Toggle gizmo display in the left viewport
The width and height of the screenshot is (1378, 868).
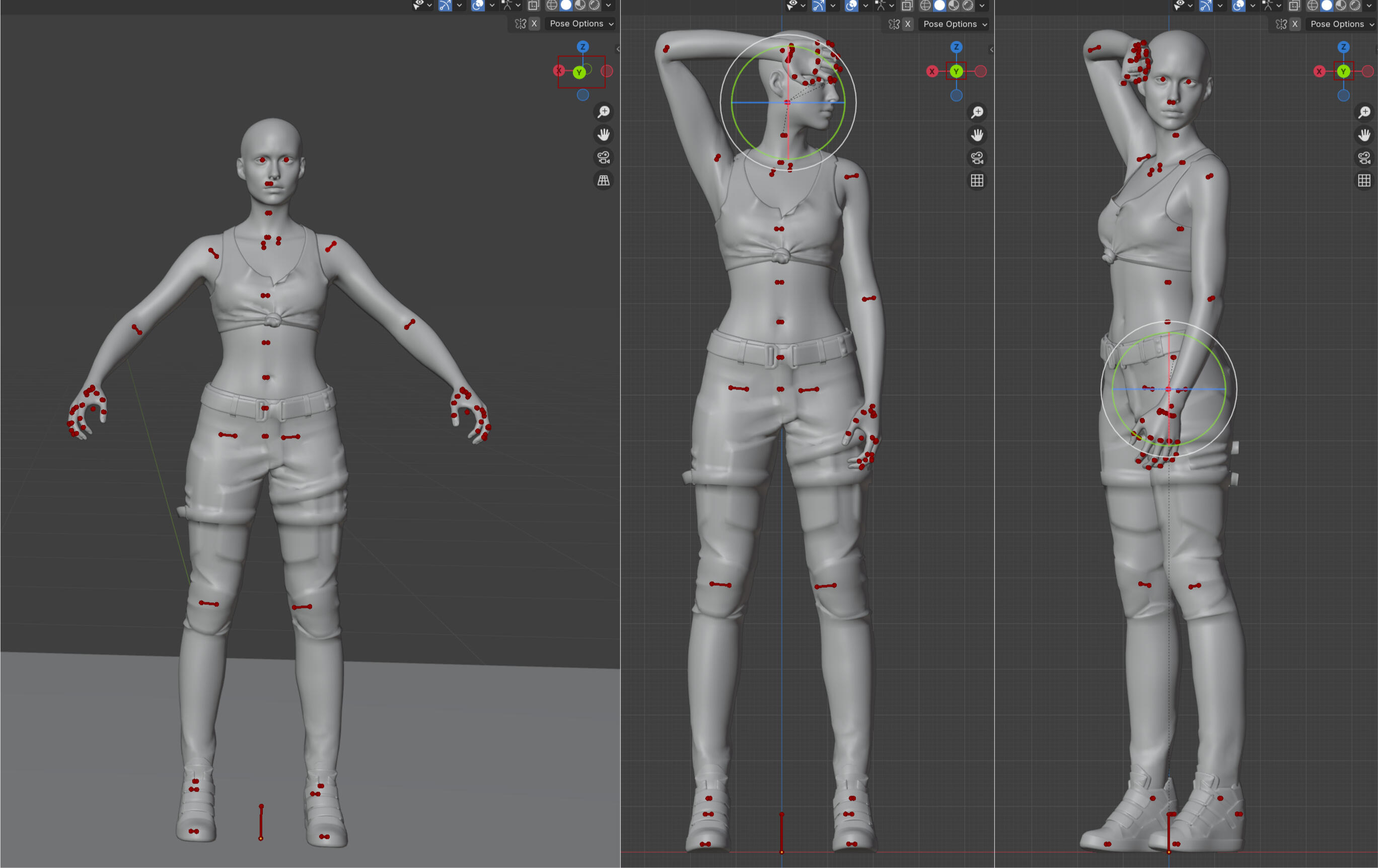(x=445, y=5)
